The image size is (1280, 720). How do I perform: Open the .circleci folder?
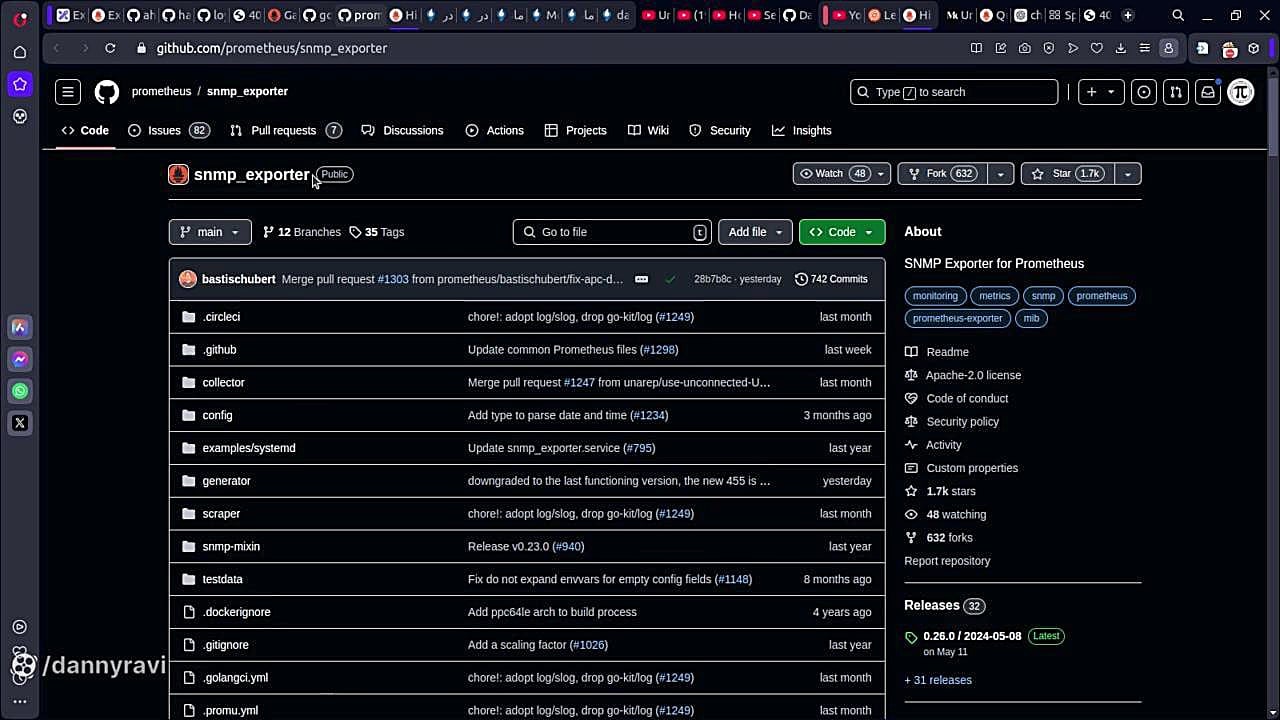click(x=221, y=317)
